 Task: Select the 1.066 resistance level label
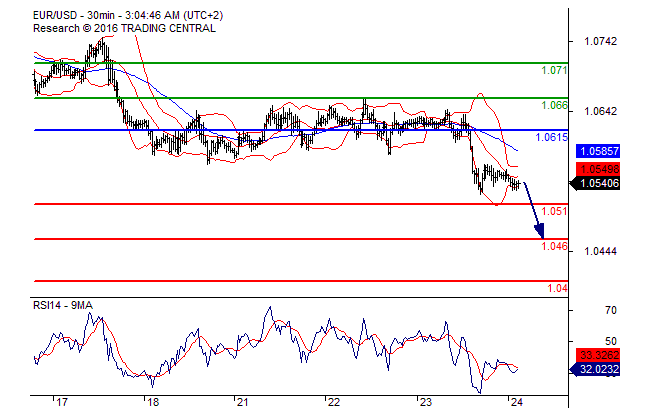click(554, 105)
